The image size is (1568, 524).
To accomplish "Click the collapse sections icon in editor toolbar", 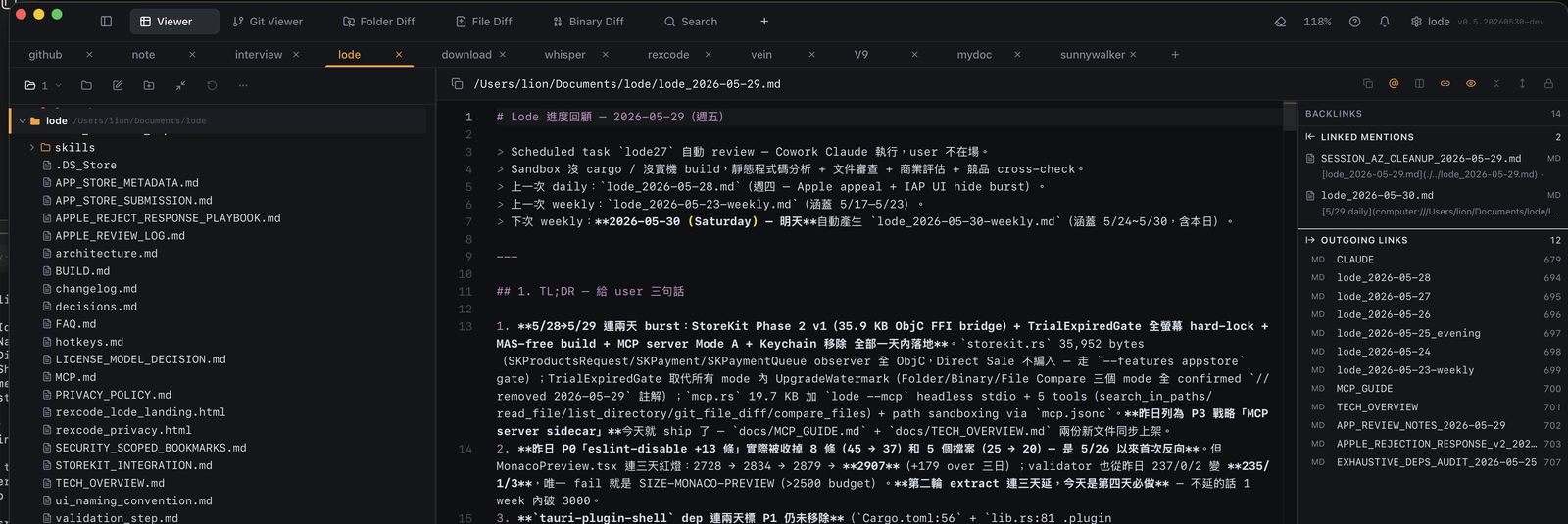I will pos(1496,84).
